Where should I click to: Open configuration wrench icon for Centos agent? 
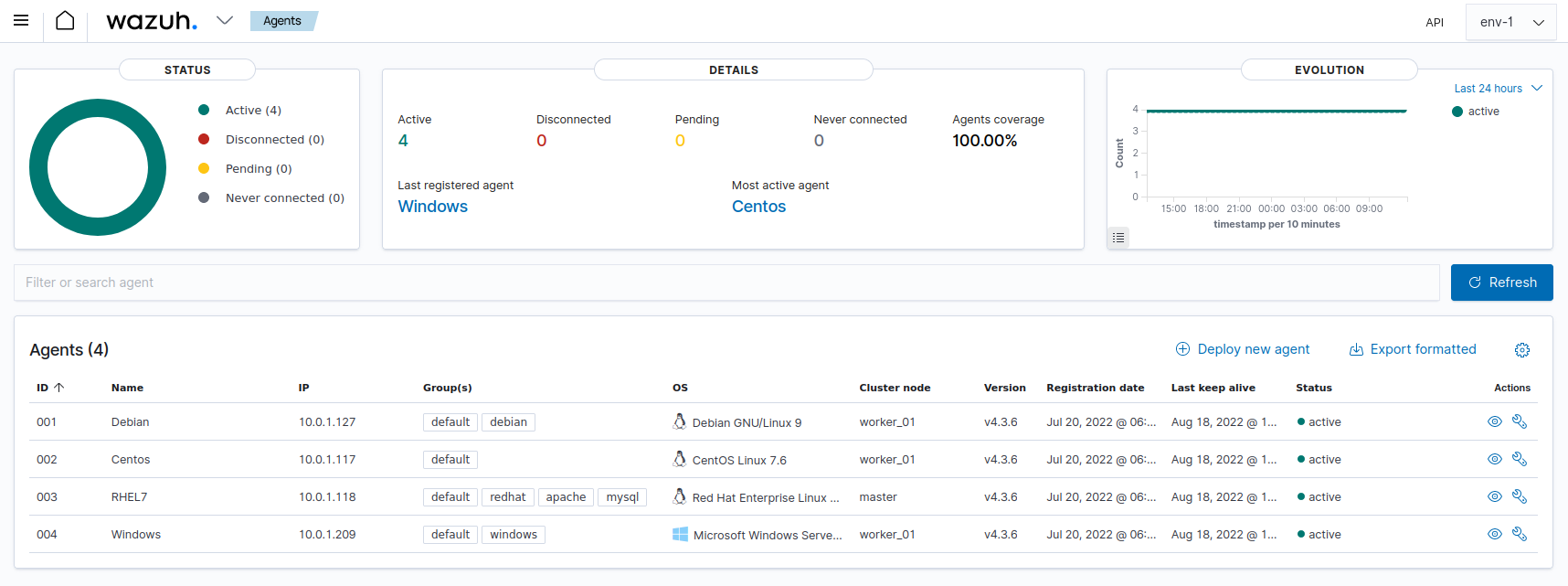(1520, 459)
